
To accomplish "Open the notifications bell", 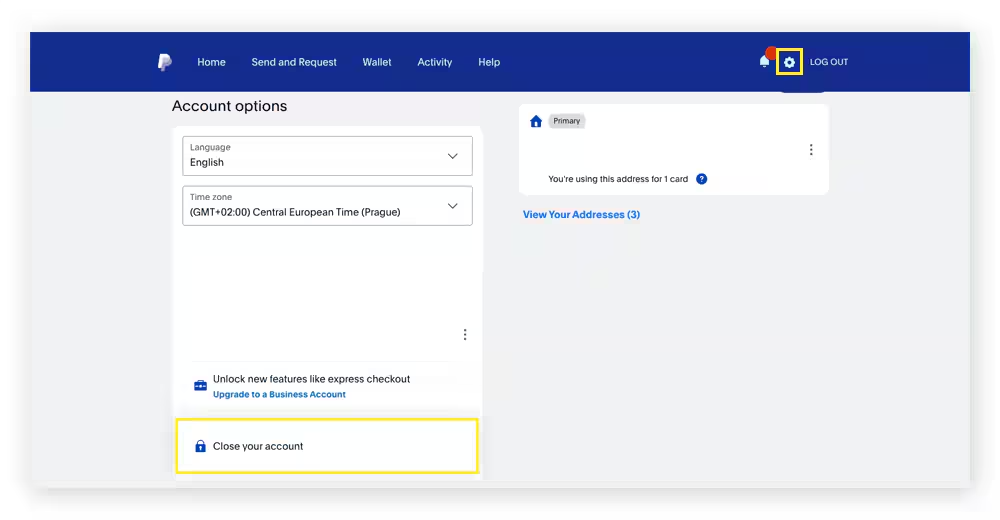I will click(764, 61).
